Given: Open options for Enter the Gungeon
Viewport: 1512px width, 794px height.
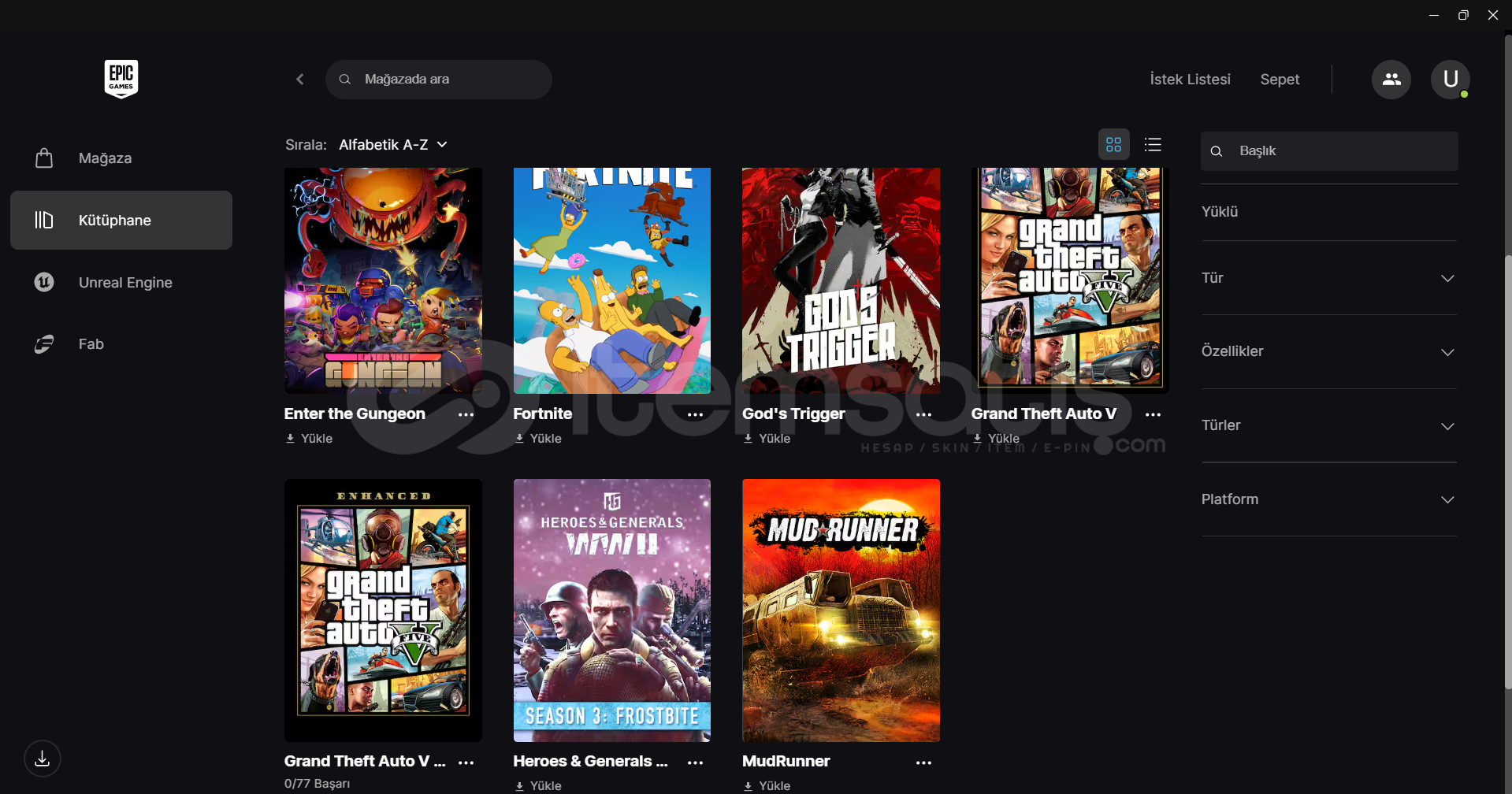Looking at the screenshot, I should (466, 414).
